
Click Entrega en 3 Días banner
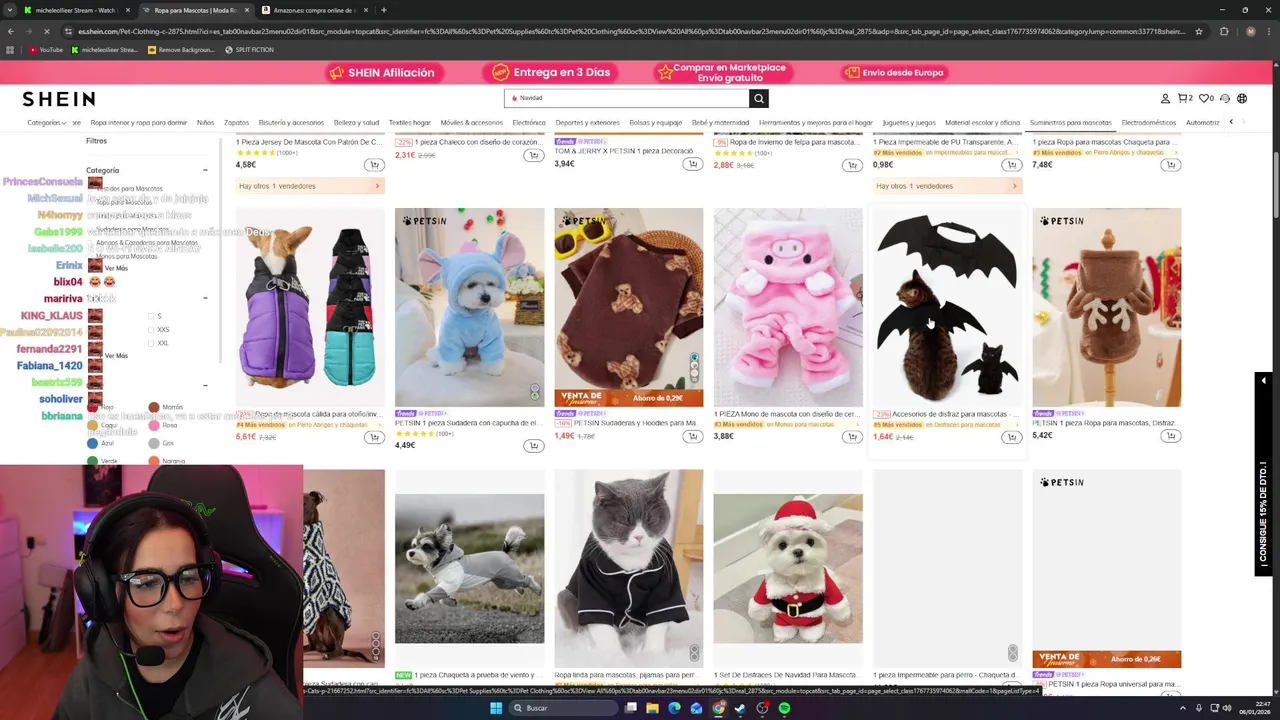[551, 72]
